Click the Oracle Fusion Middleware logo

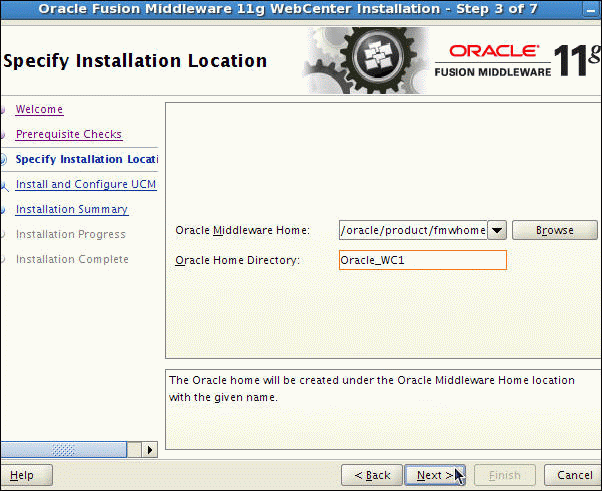pos(517,61)
